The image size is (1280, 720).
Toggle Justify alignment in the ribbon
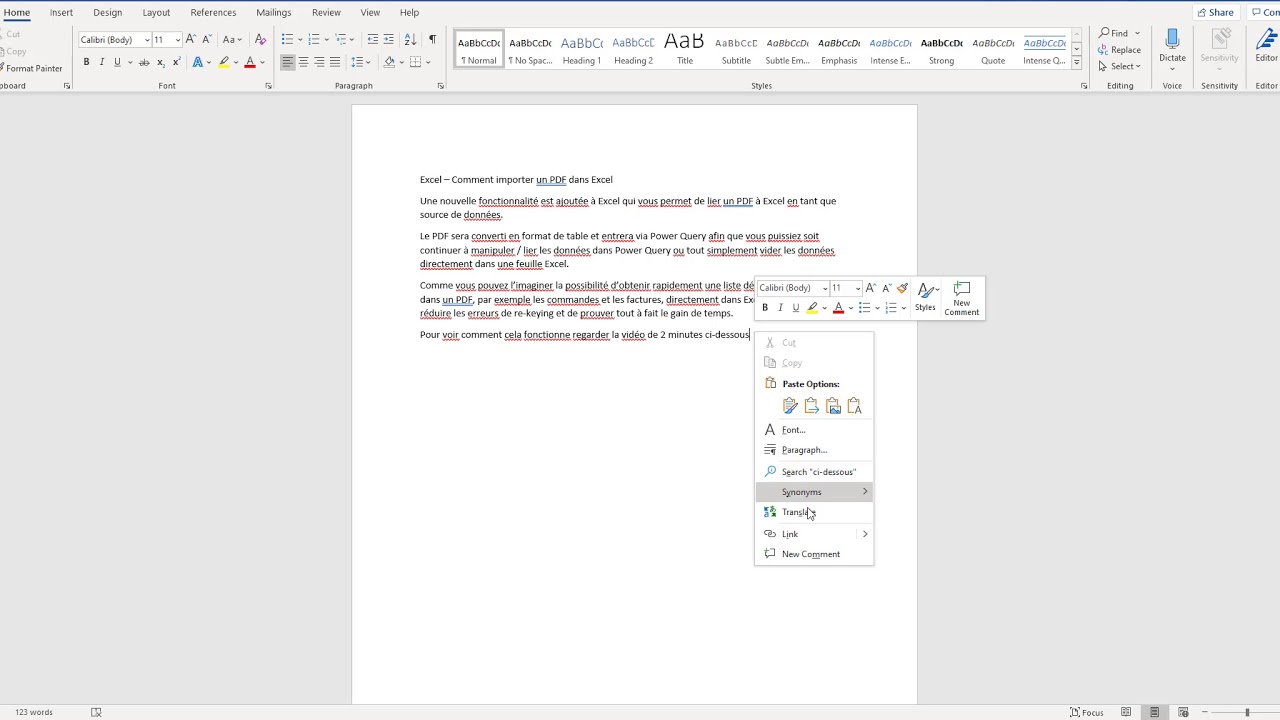(335, 62)
